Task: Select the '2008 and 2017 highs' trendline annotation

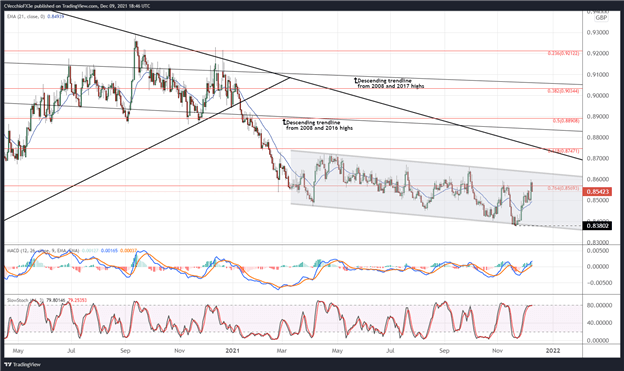Action: pyautogui.click(x=389, y=83)
